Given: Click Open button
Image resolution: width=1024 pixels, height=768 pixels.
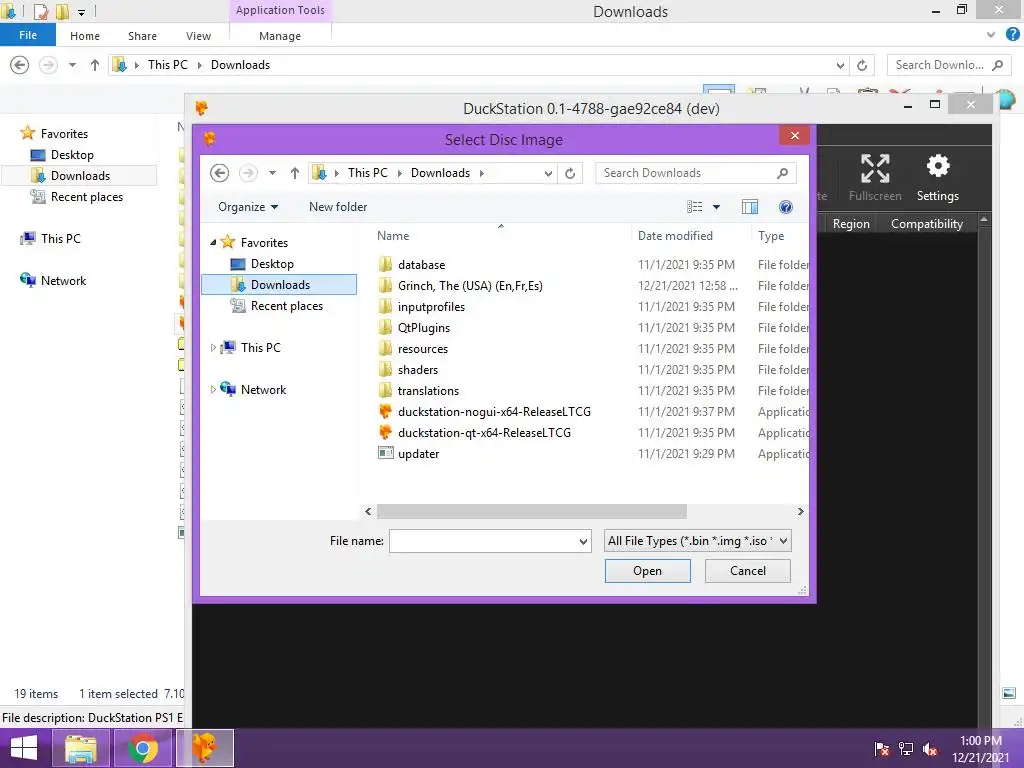Looking at the screenshot, I should click(647, 571).
